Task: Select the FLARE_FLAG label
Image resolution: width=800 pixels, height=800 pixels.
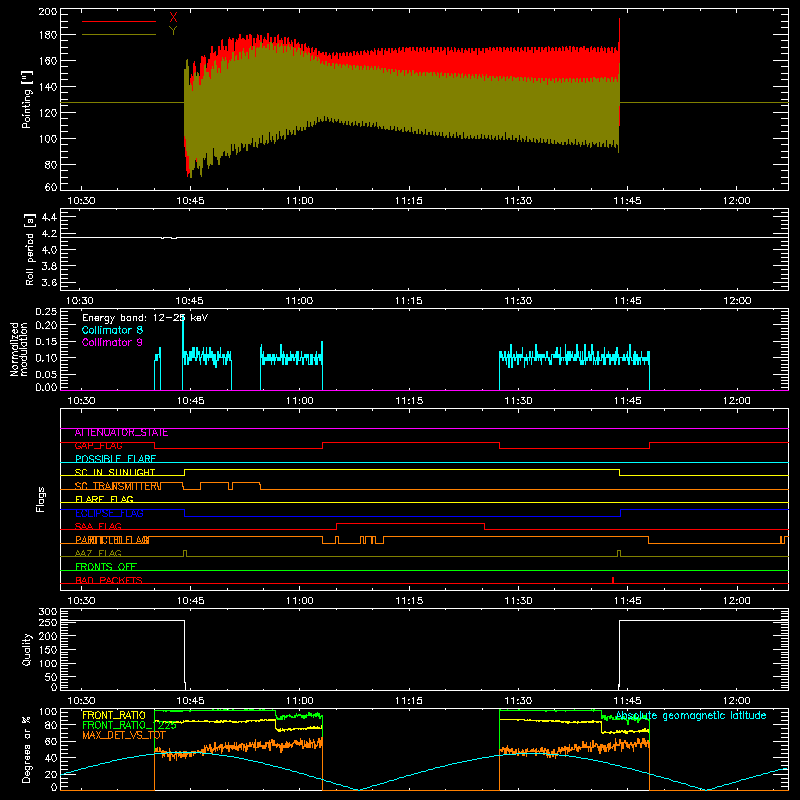Action: tap(104, 499)
